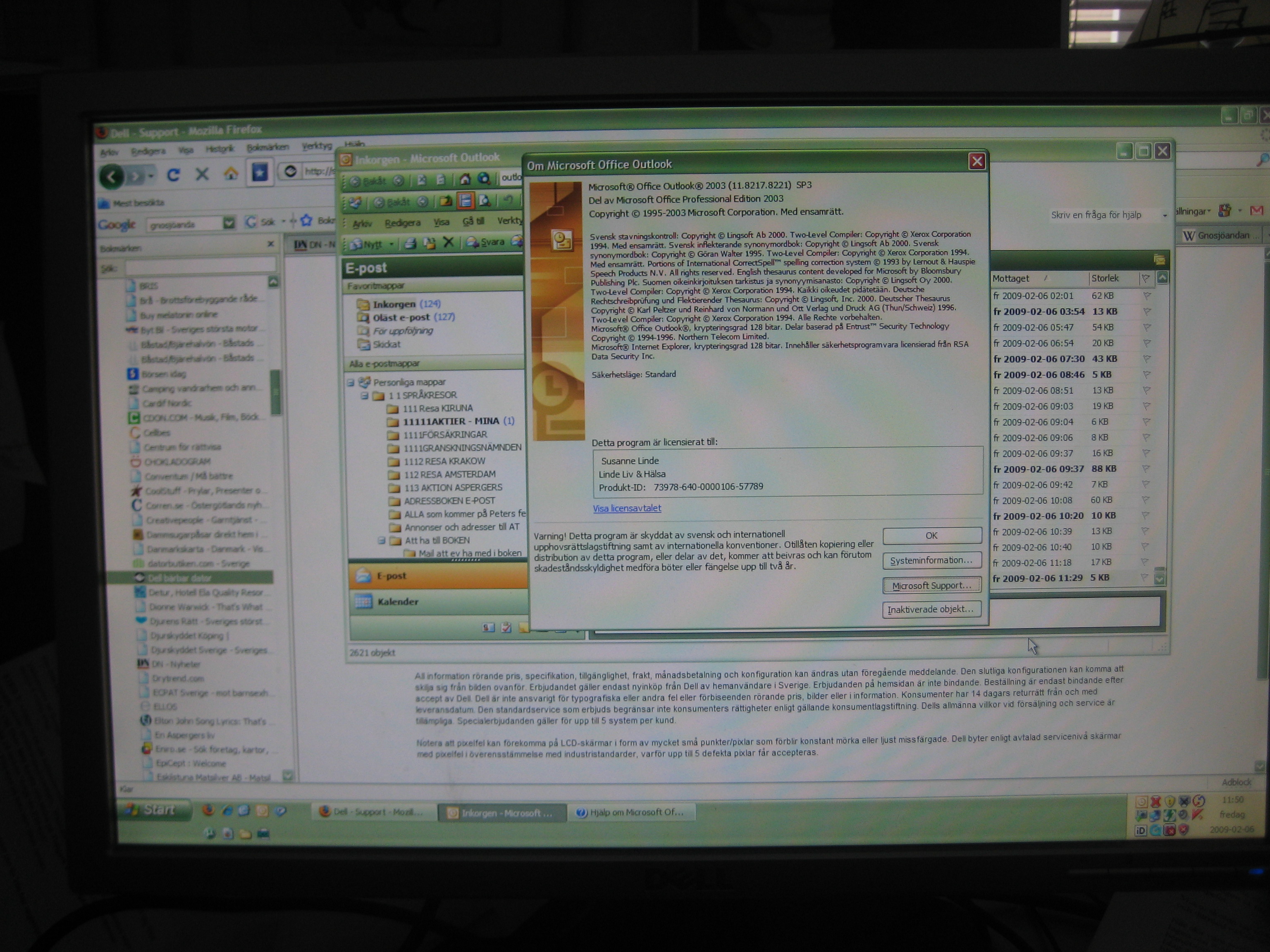Toggle flag on 2009-02-06 07:30 message
This screenshot has width=1270, height=952.
1146,359
